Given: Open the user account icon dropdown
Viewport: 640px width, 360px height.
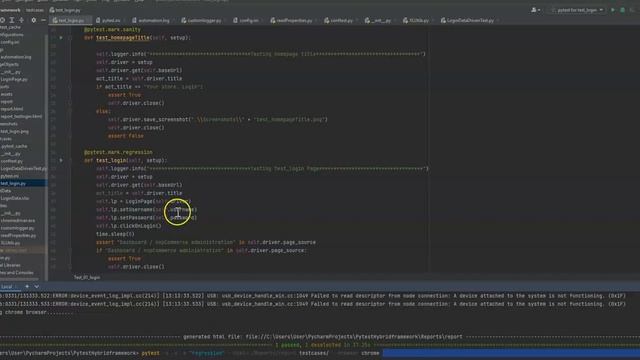Looking at the screenshot, I should tap(535, 10).
